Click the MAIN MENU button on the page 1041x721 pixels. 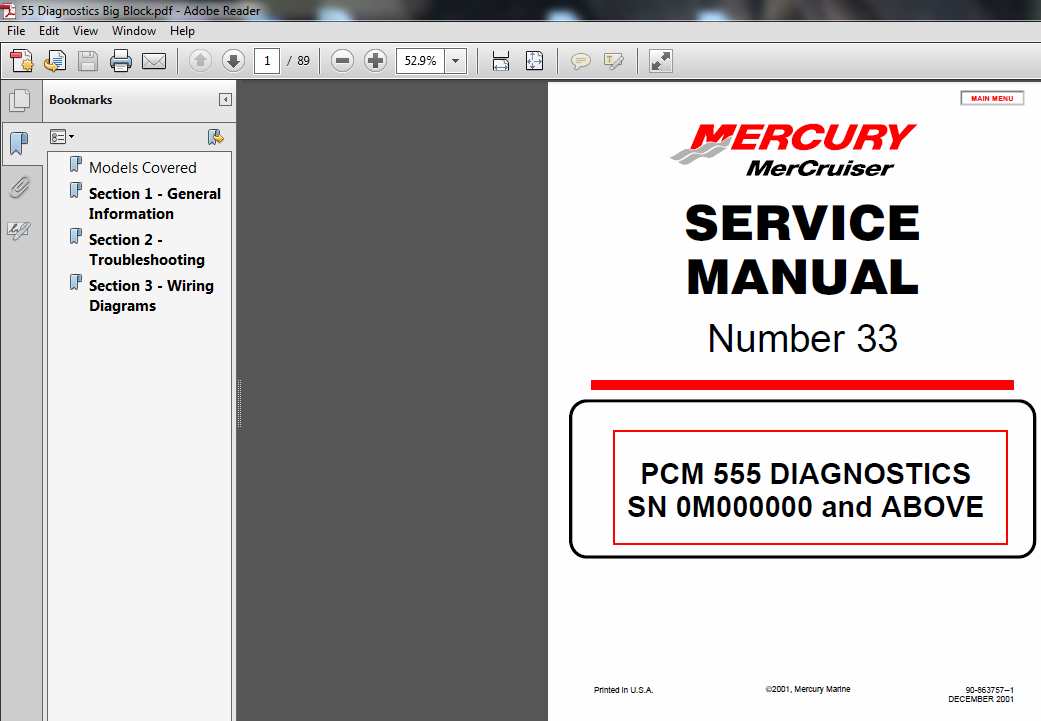(x=992, y=98)
